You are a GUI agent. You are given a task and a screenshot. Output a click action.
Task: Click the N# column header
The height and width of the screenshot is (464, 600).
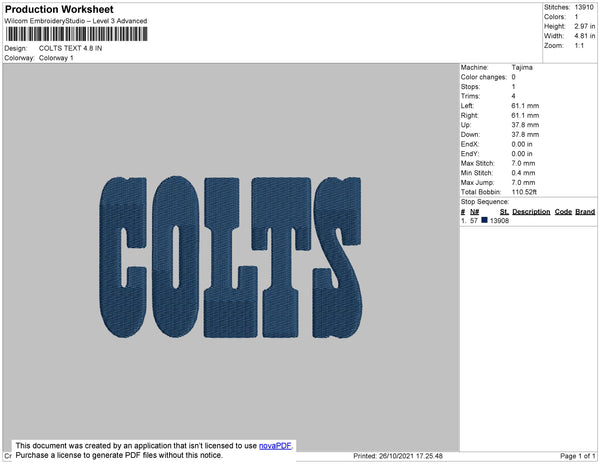tap(474, 212)
